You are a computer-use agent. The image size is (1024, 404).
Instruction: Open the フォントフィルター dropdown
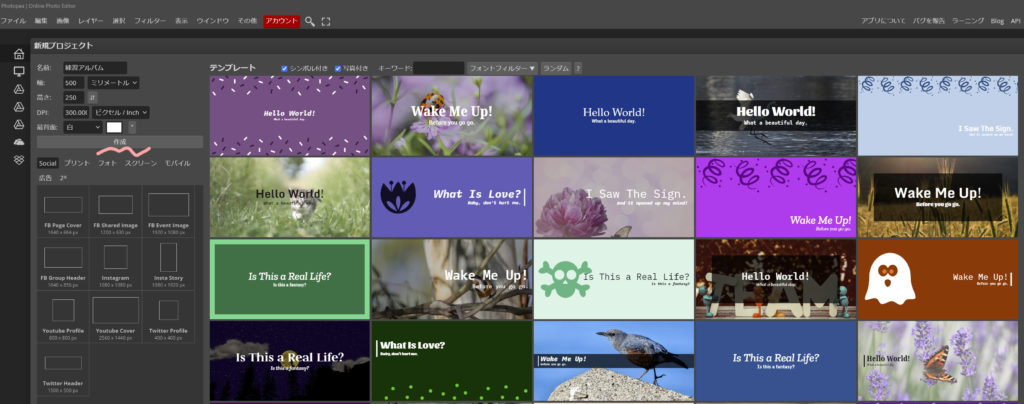click(x=502, y=68)
